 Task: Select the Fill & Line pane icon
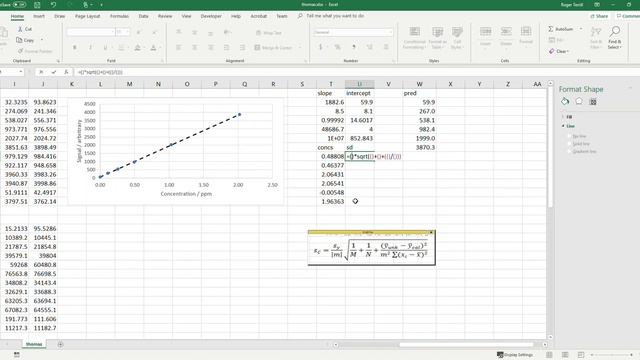click(x=565, y=101)
